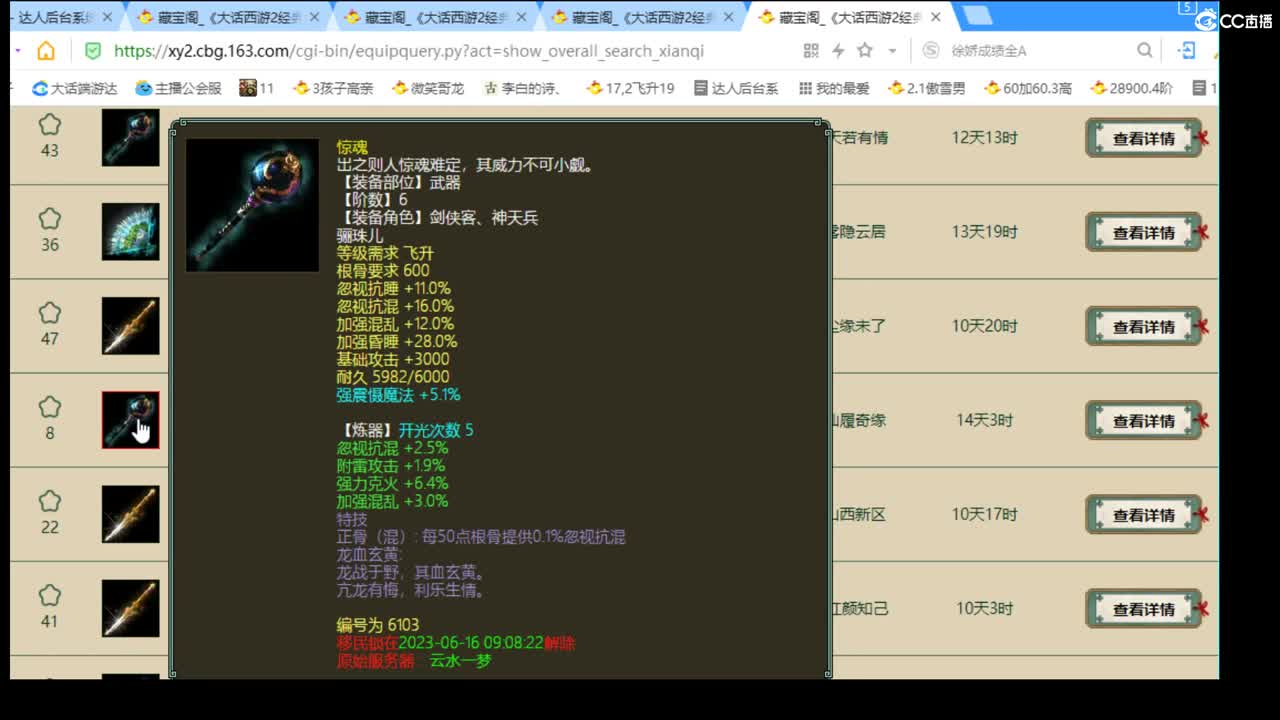Open the 大话端游达 bookmark
The height and width of the screenshot is (720, 1280).
(x=75, y=88)
